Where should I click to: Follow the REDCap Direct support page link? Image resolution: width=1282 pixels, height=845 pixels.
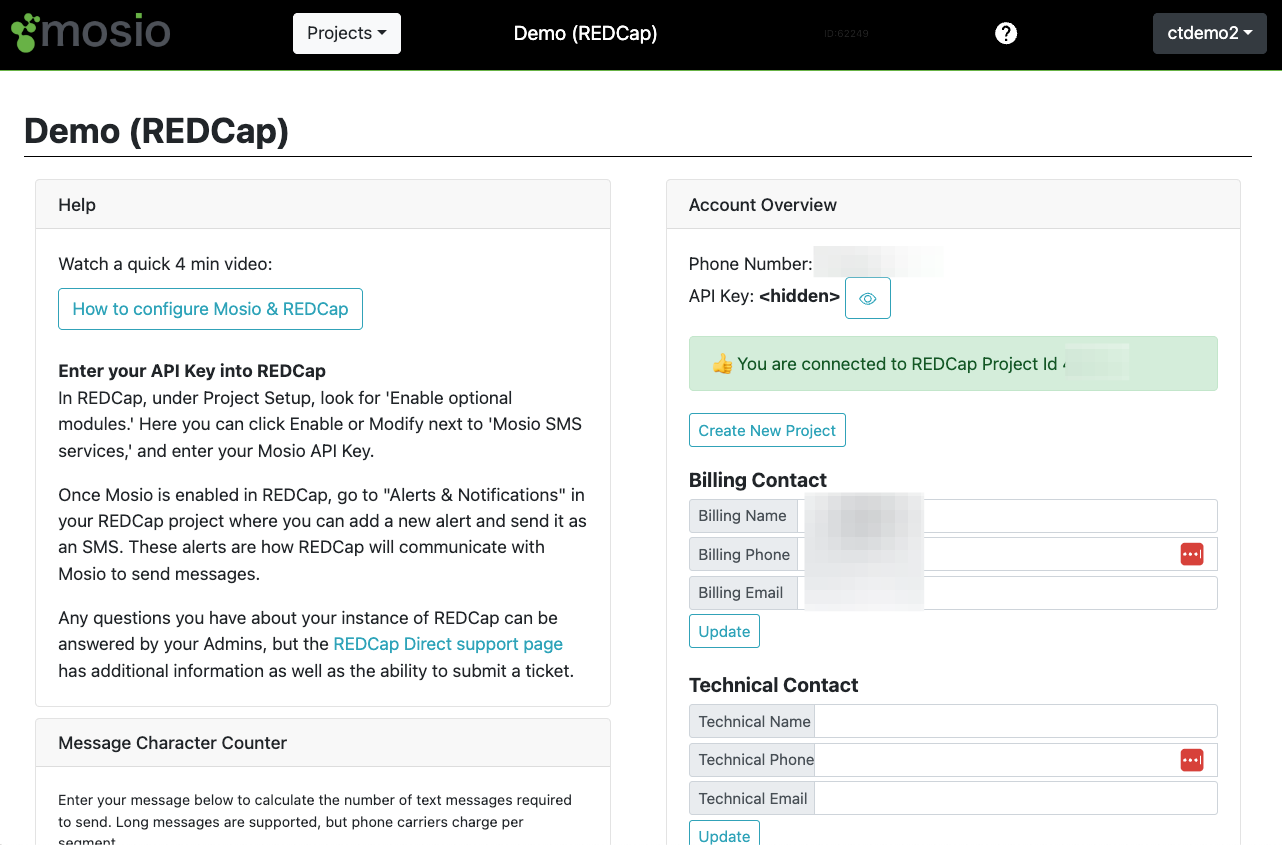click(448, 644)
